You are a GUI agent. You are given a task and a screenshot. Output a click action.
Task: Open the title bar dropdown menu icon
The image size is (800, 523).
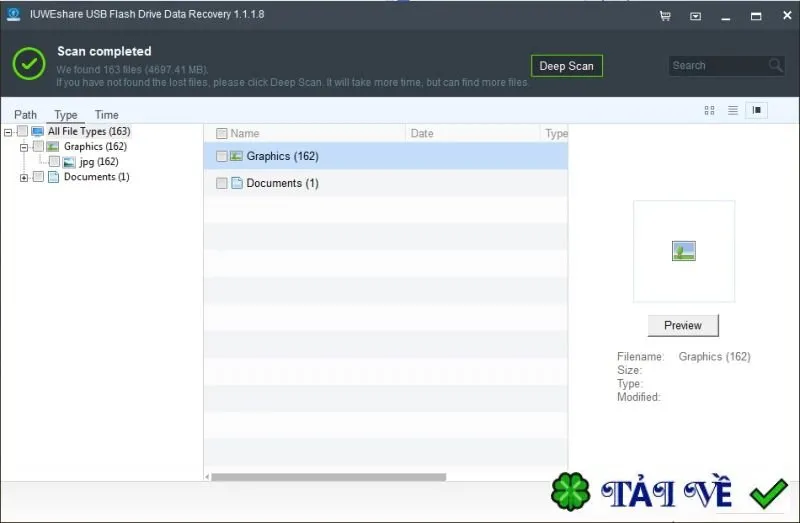(x=695, y=16)
